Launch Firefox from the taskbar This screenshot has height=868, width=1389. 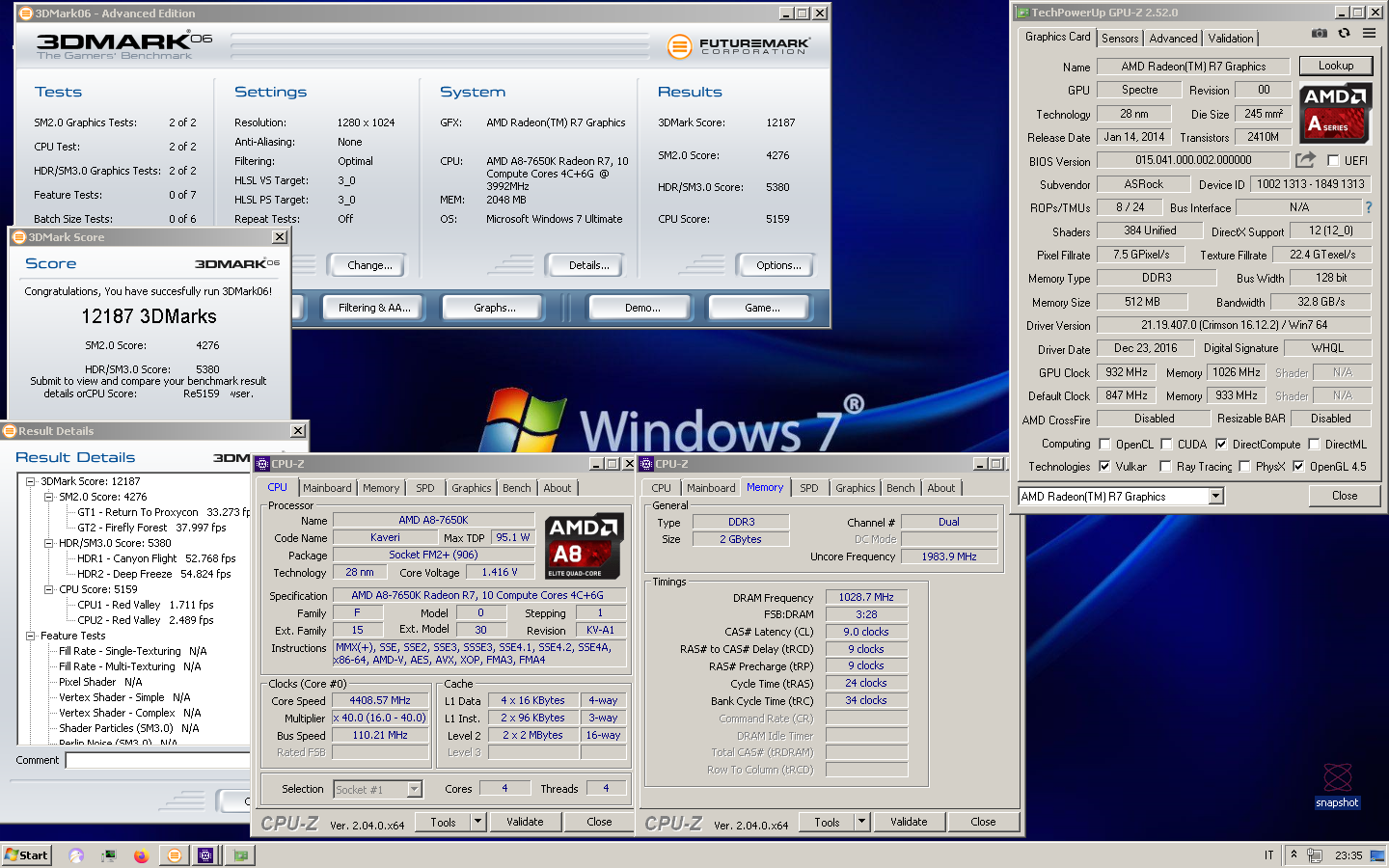coord(141,854)
